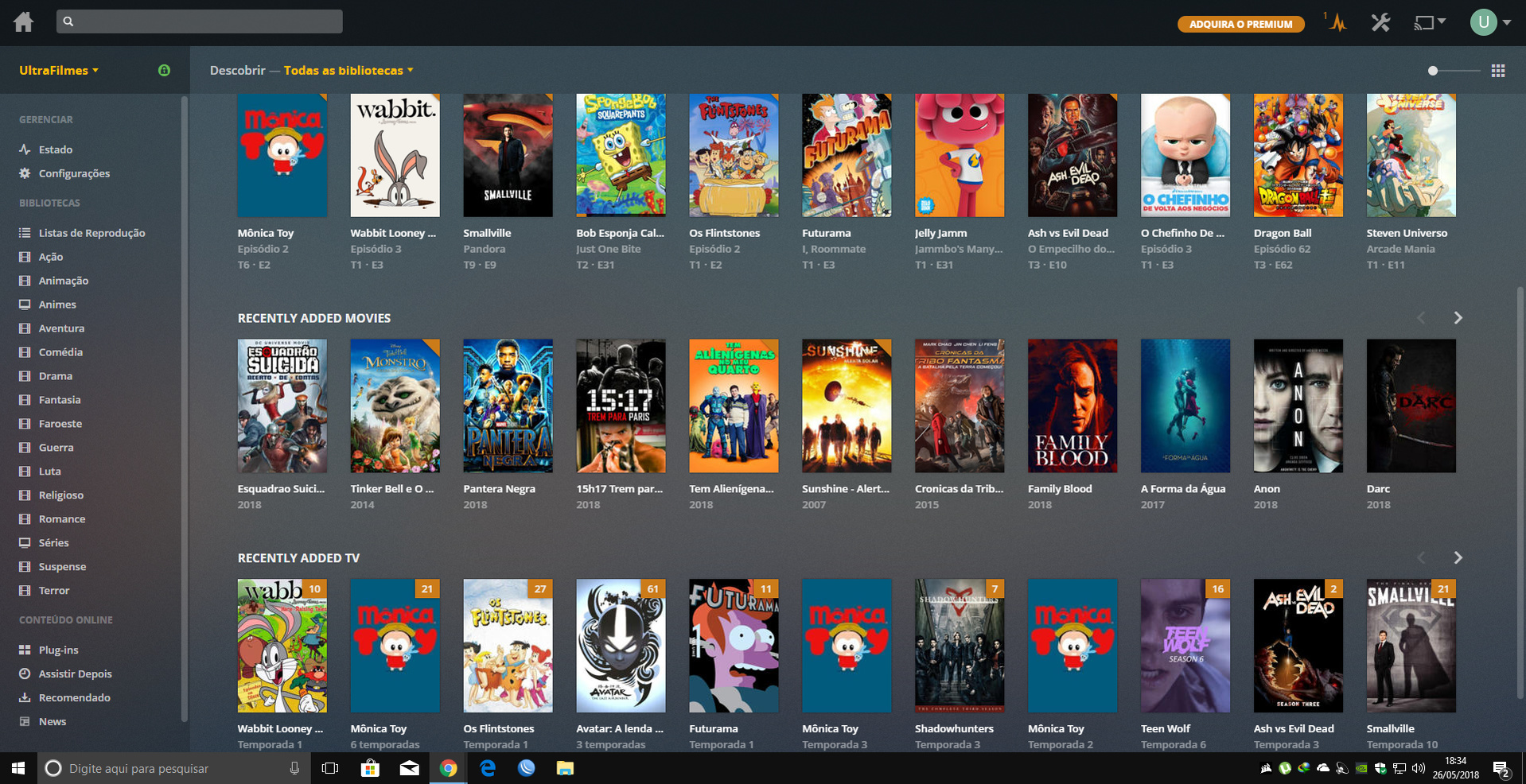
Task: Open the Steven Universo episode poster
Action: (x=1411, y=155)
